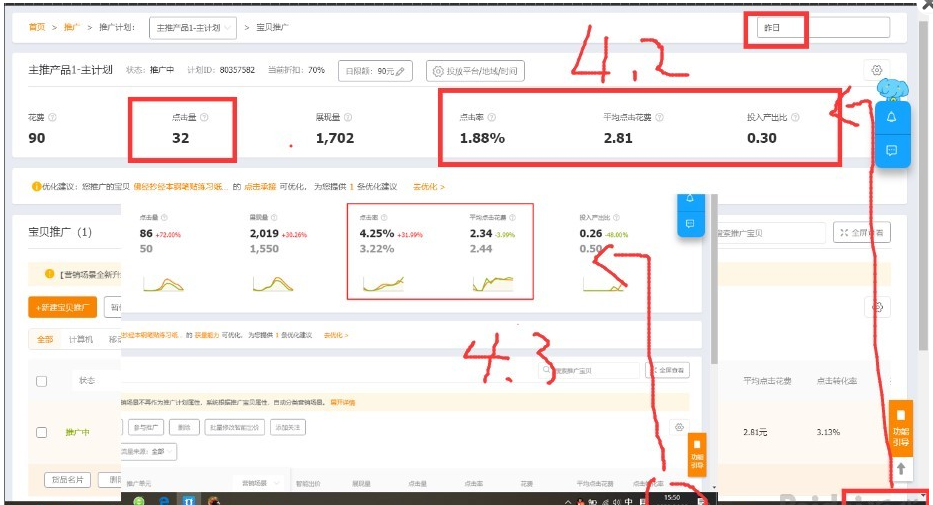Screen dimensions: 933x505
Task: Click the main page 全屏查看 button
Action: 862,233
